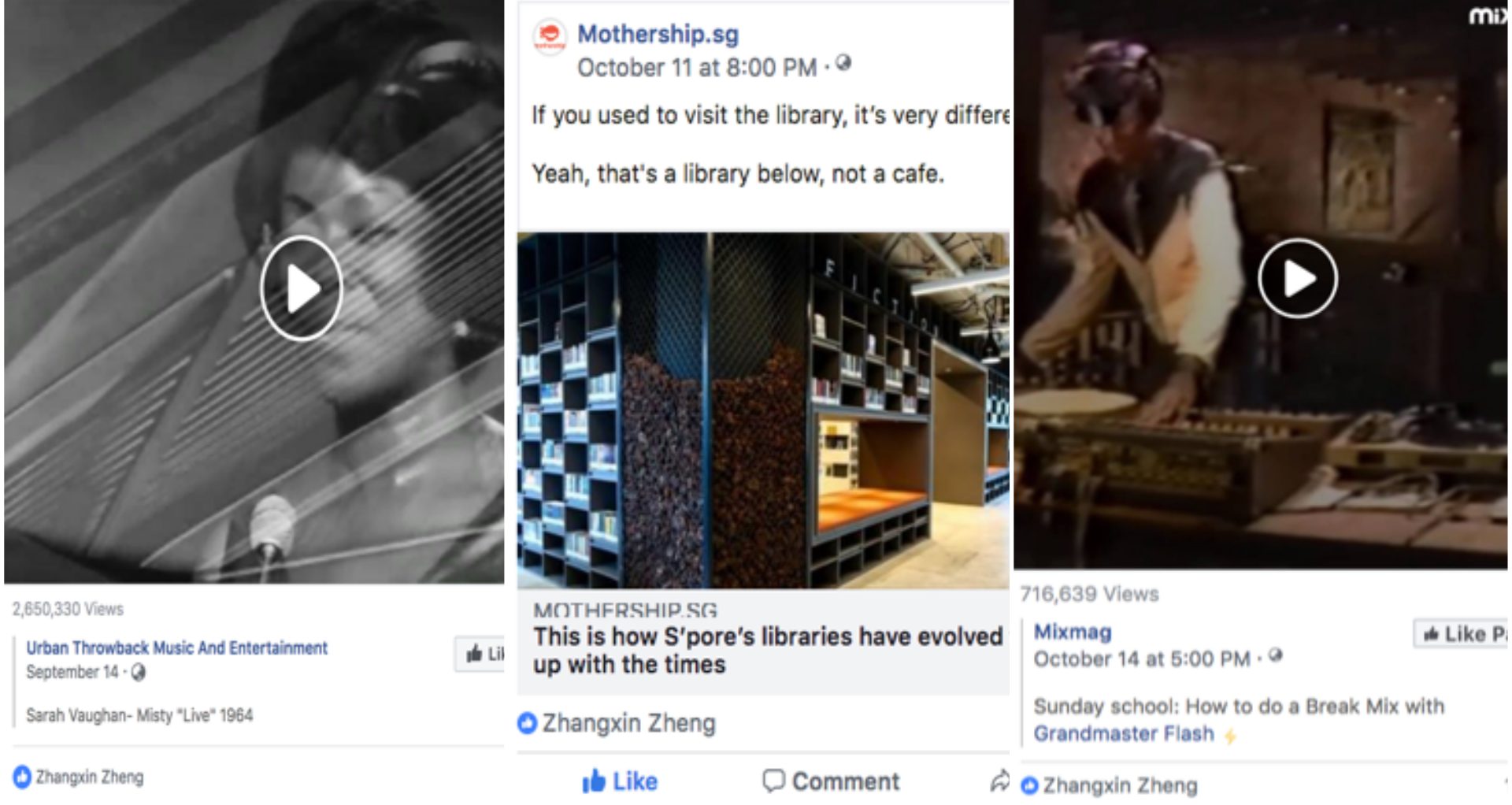Click Like Page button next to Mixmag
This screenshot has width=1512, height=805.
[x=1462, y=634]
